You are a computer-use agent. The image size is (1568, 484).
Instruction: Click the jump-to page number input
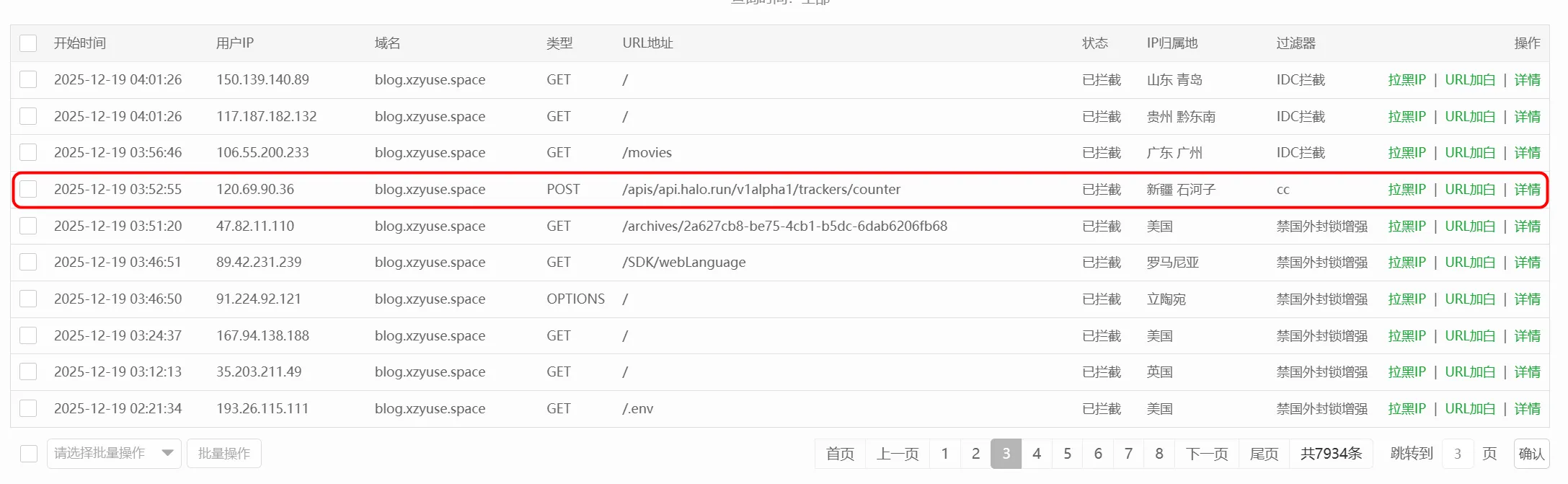1458,454
